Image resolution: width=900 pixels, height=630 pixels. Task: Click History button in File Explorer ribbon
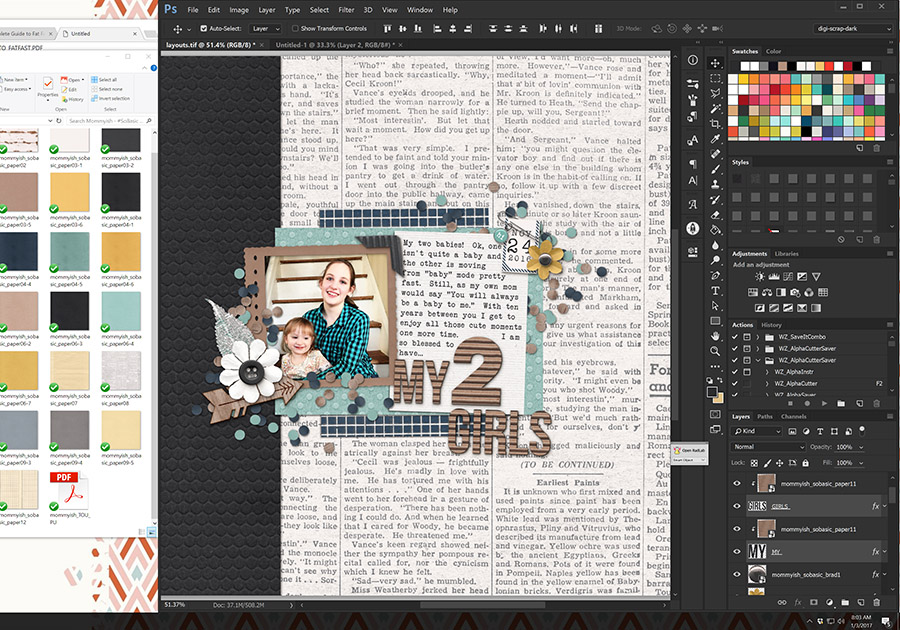coord(72,99)
